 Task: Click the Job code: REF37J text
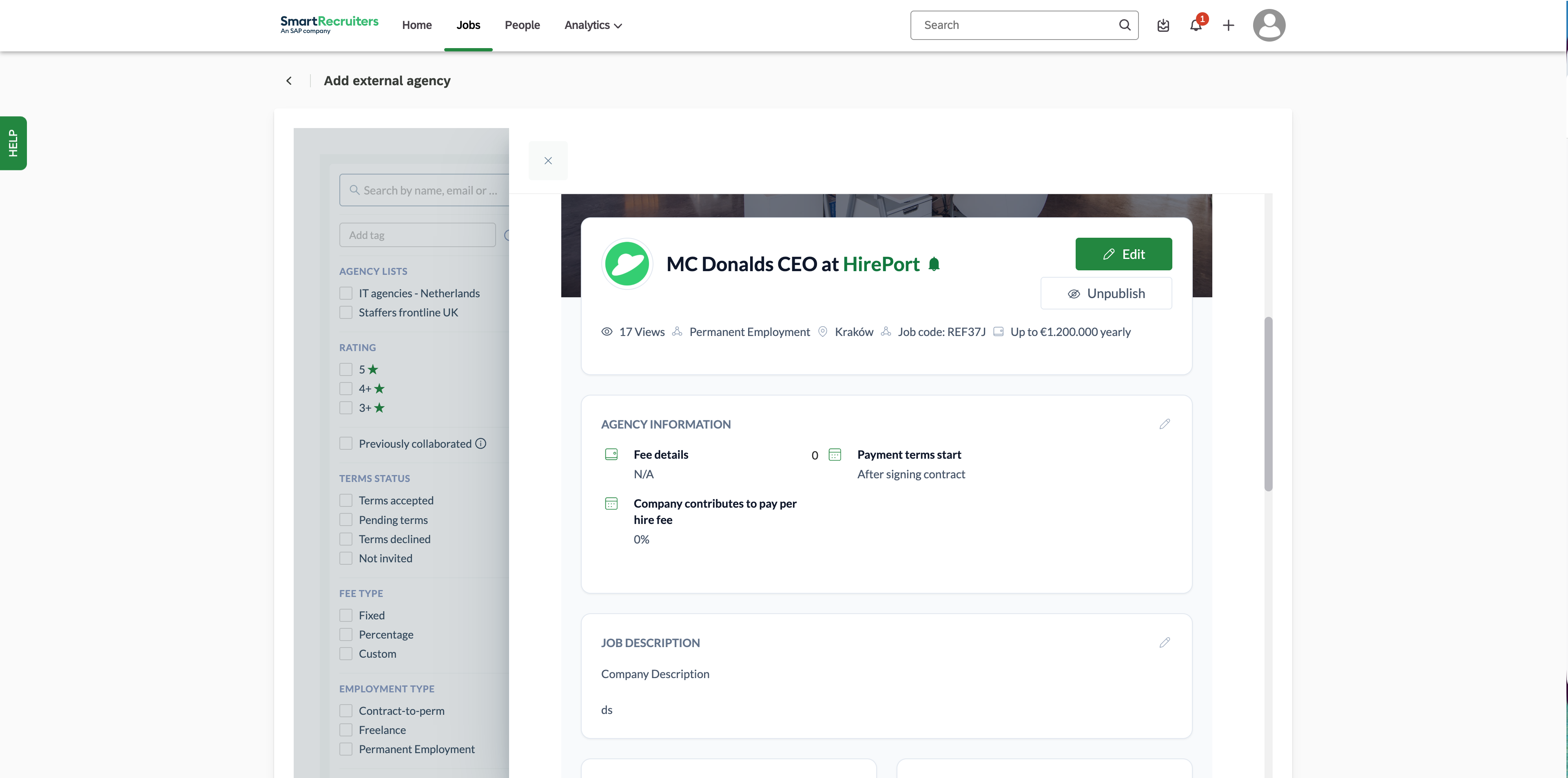pyautogui.click(x=941, y=332)
